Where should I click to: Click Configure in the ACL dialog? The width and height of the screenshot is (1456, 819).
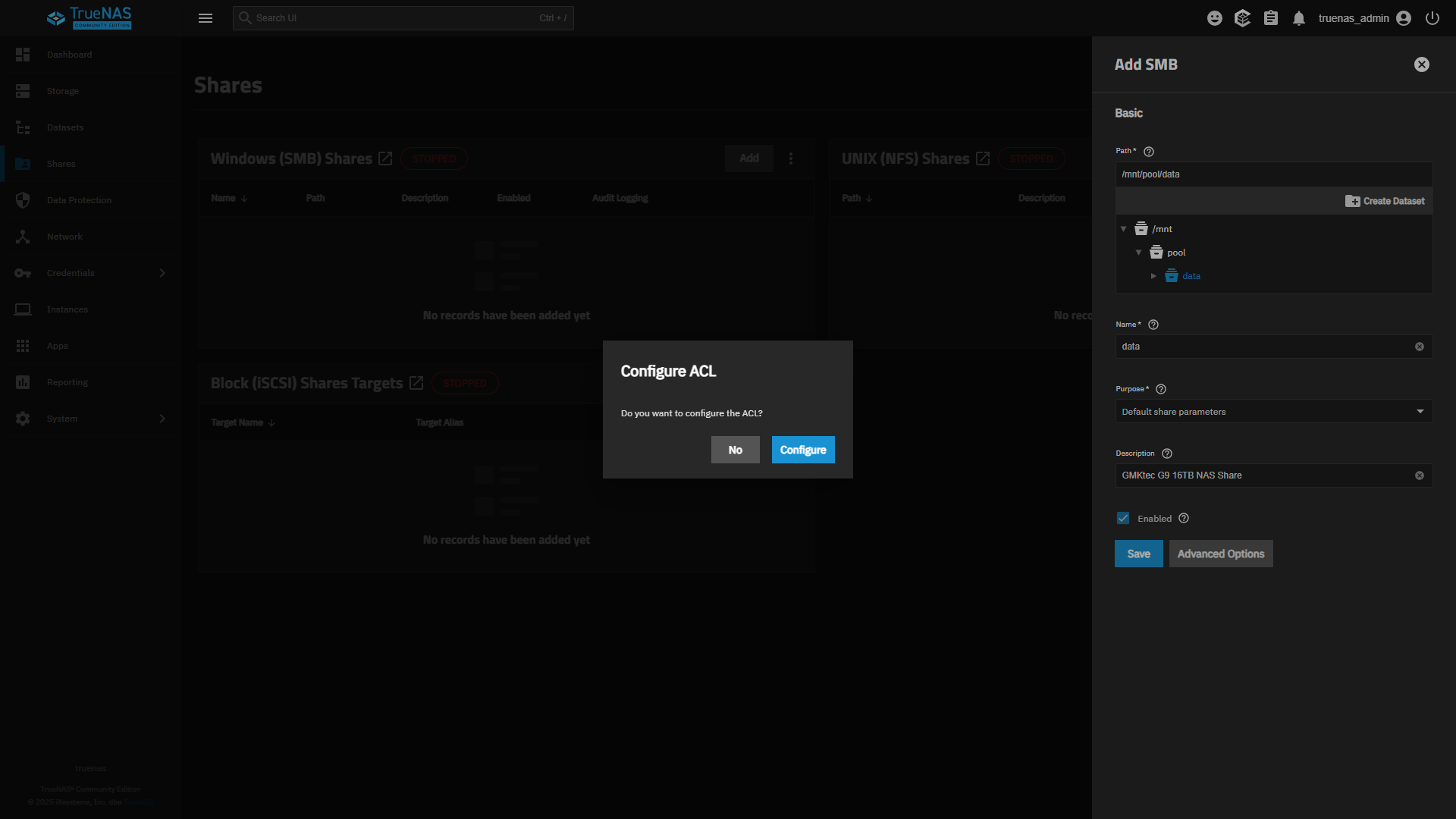coord(802,450)
